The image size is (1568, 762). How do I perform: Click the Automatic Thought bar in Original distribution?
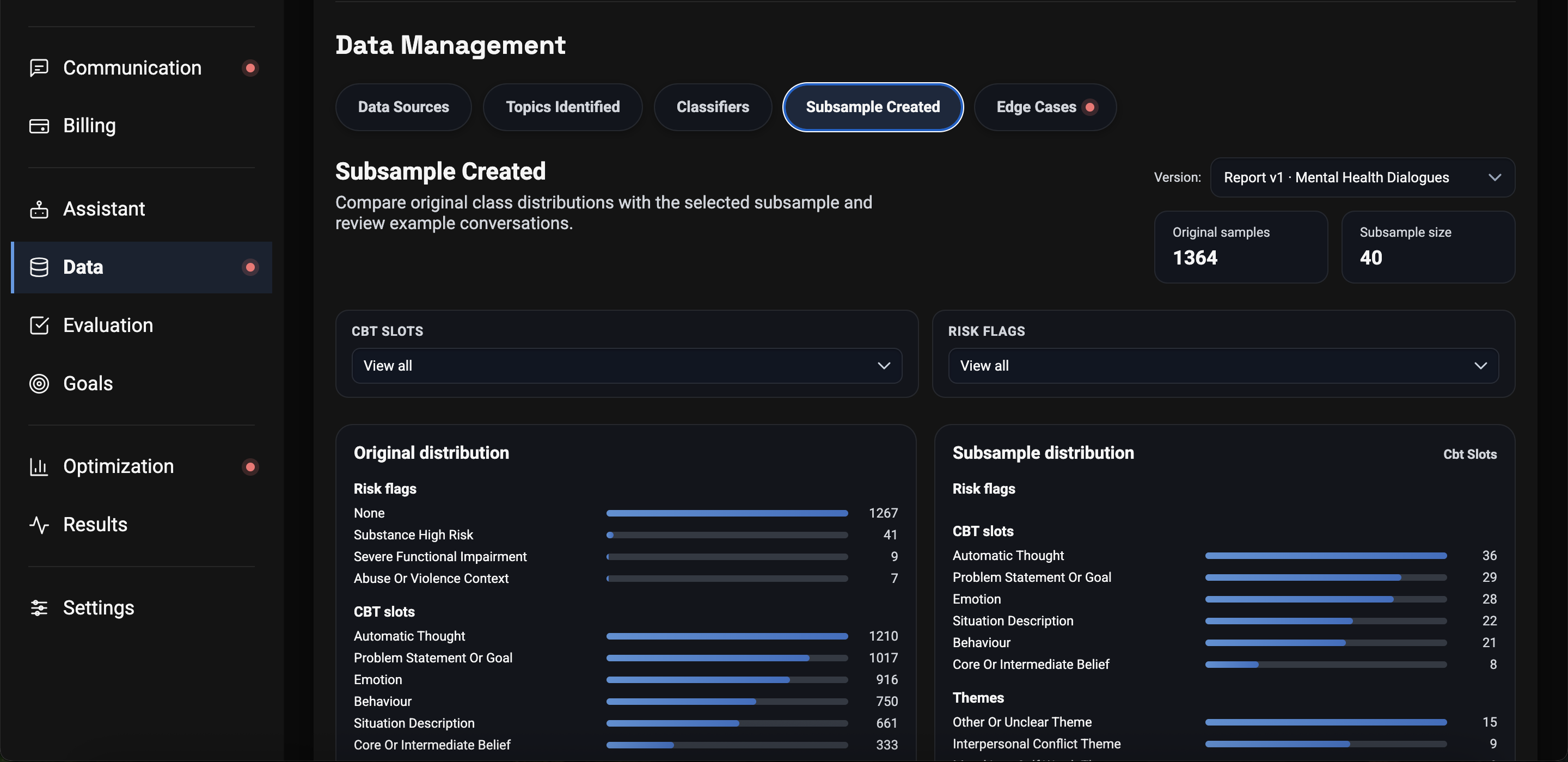(x=727, y=636)
